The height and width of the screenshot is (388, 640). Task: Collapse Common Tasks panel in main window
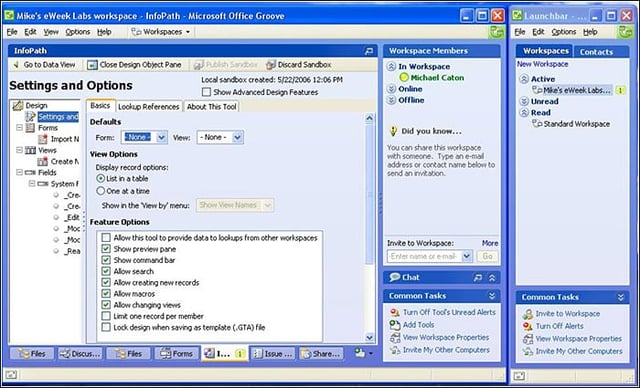tap(492, 296)
